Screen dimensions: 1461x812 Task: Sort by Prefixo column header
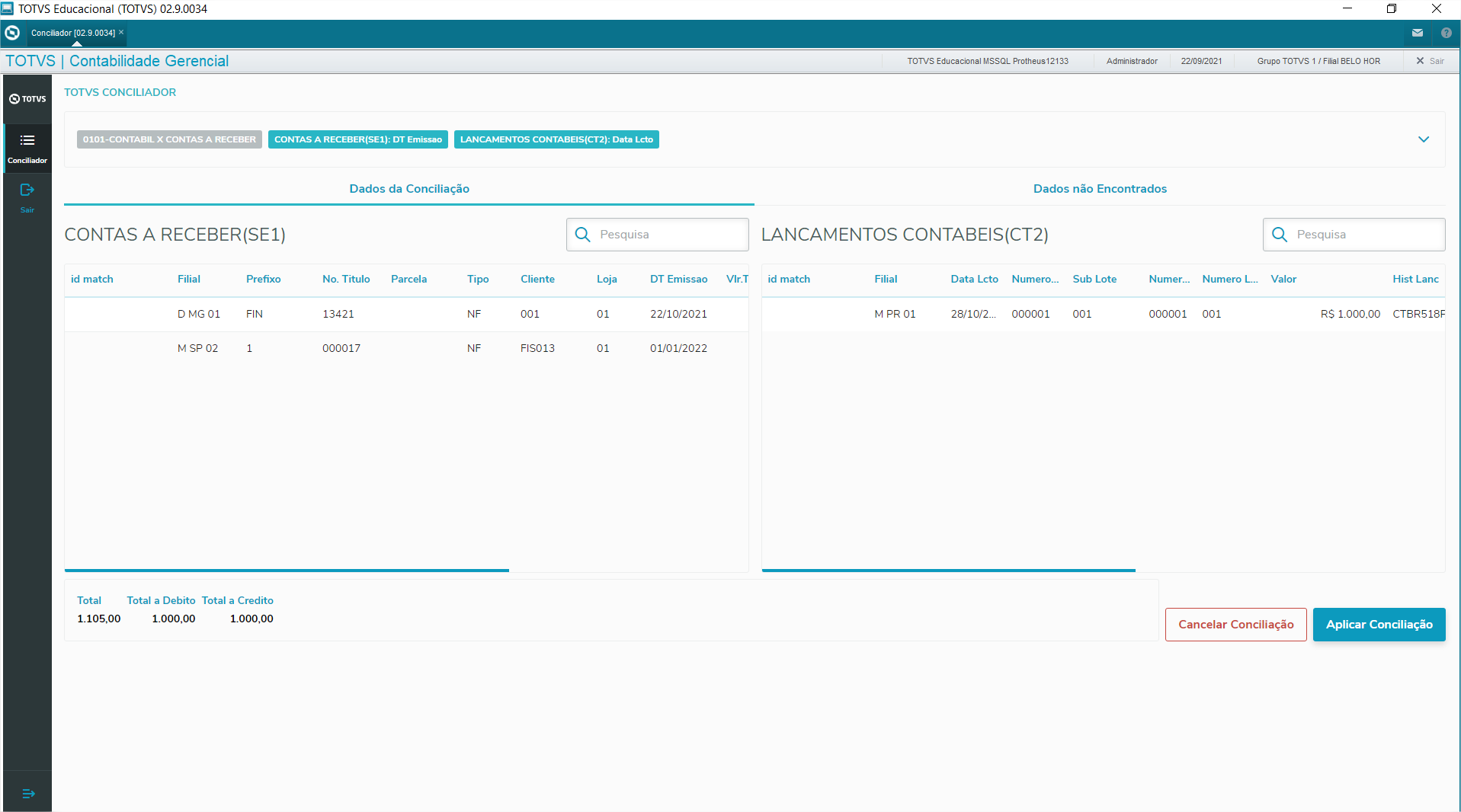263,279
